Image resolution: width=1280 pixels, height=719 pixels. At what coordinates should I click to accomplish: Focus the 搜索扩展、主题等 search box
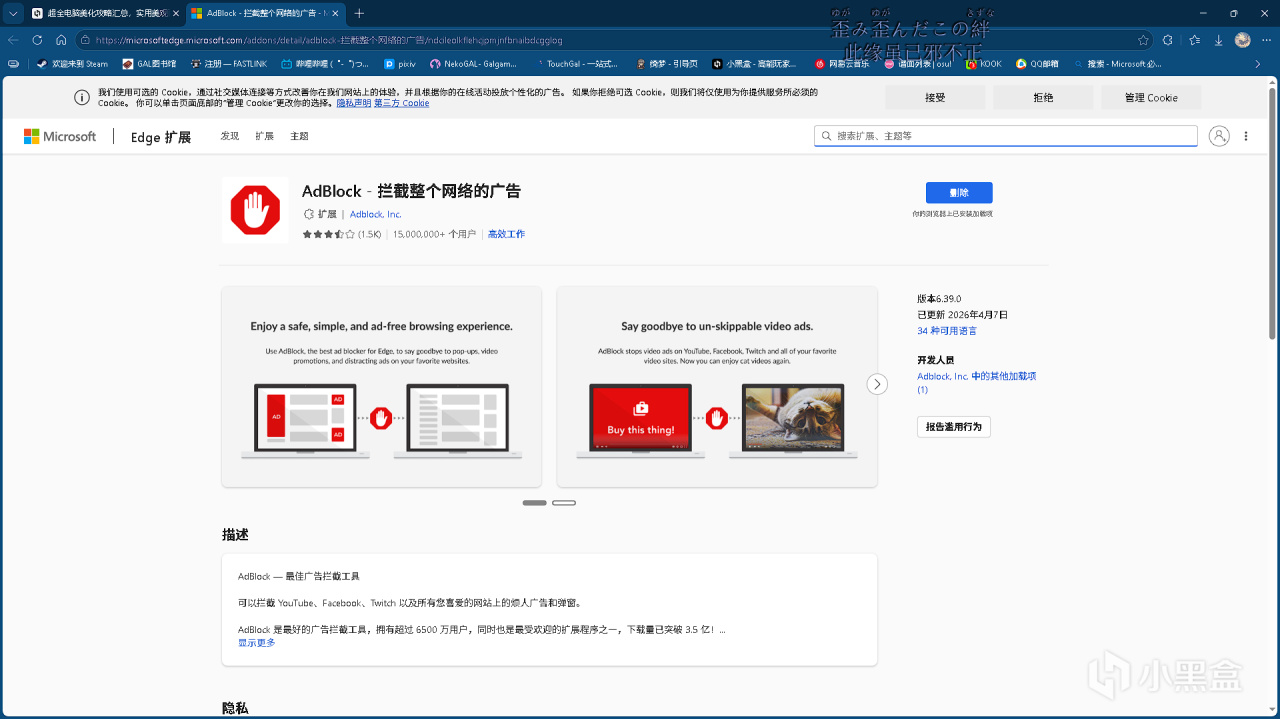1005,136
